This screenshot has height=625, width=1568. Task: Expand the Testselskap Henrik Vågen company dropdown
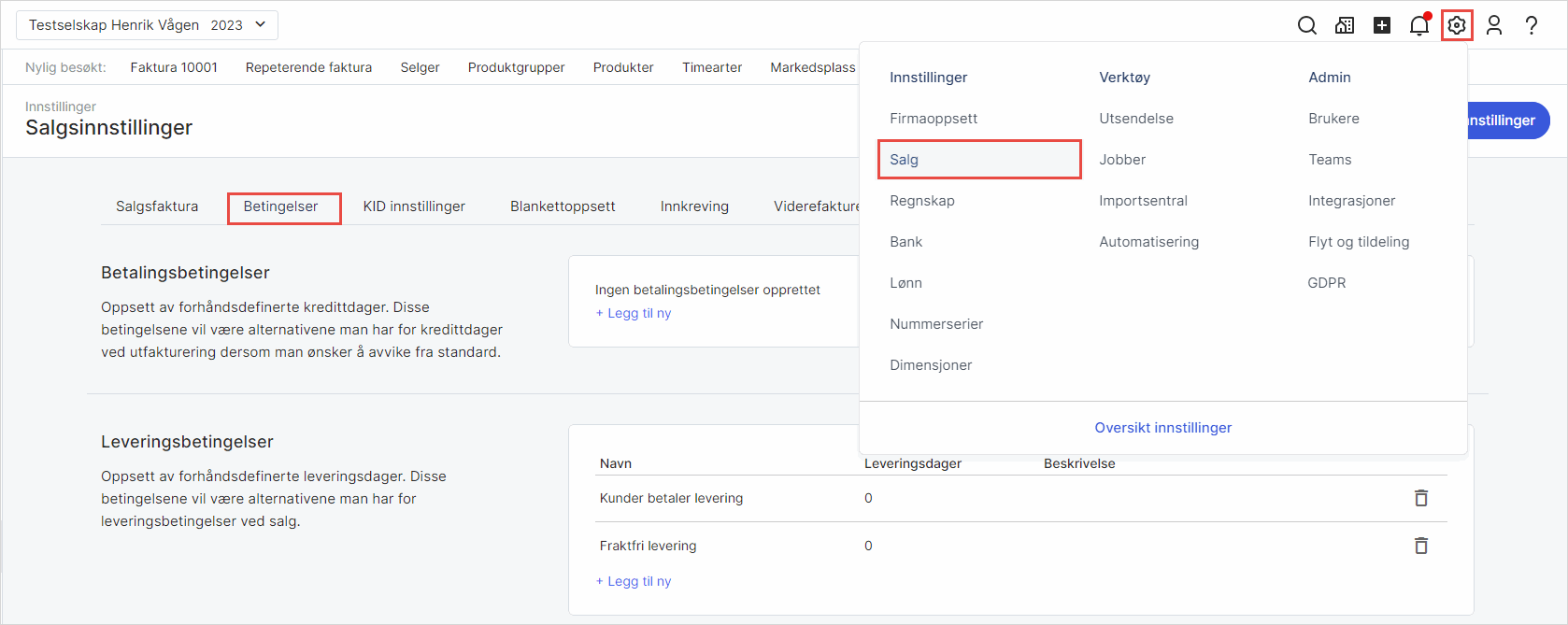pyautogui.click(x=147, y=25)
